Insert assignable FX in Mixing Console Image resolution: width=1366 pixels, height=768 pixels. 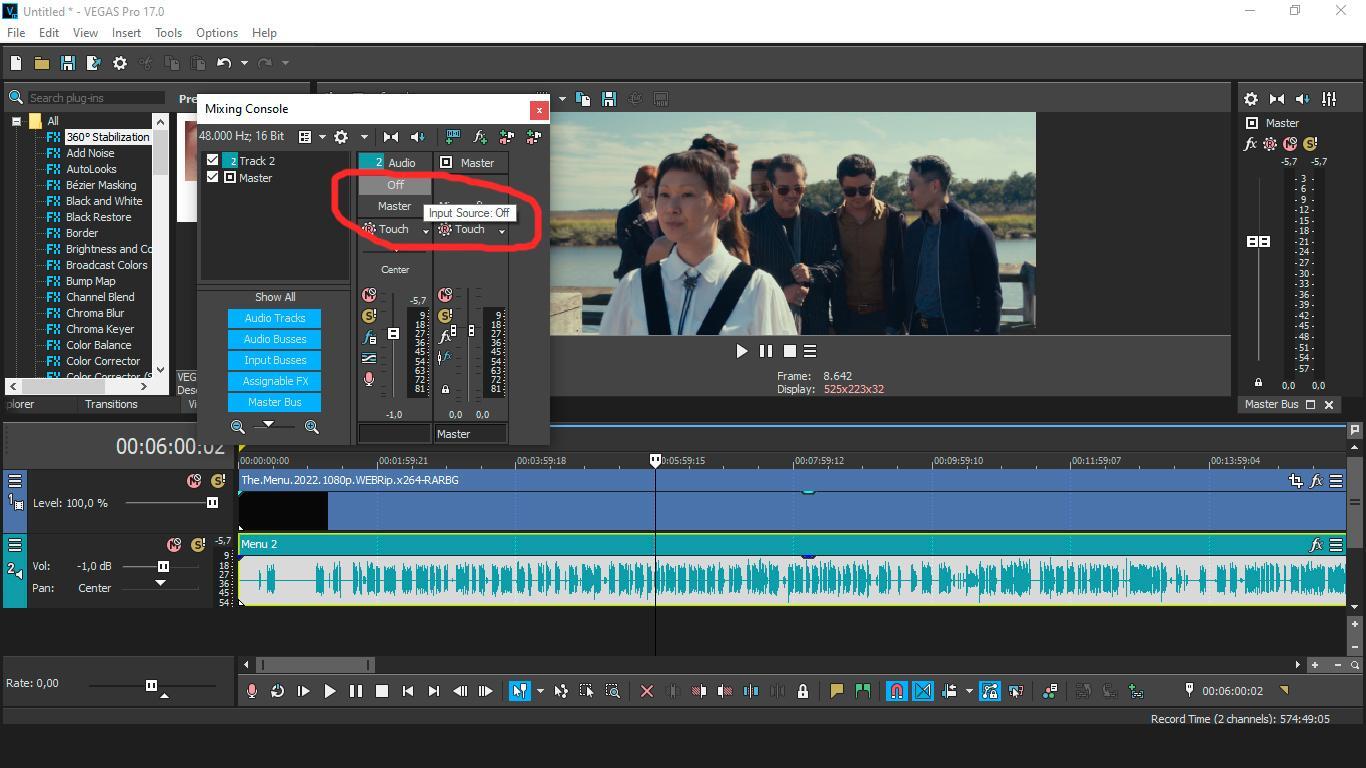480,137
